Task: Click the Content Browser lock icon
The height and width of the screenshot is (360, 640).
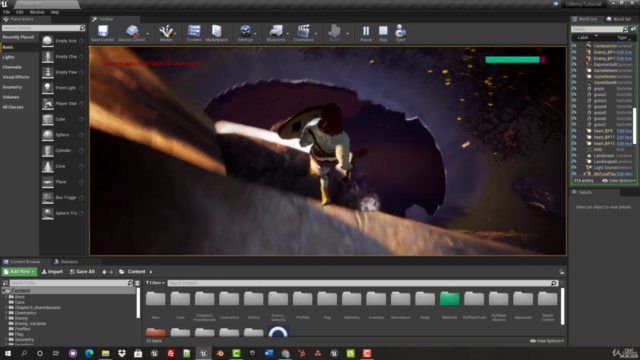Action: point(562,272)
